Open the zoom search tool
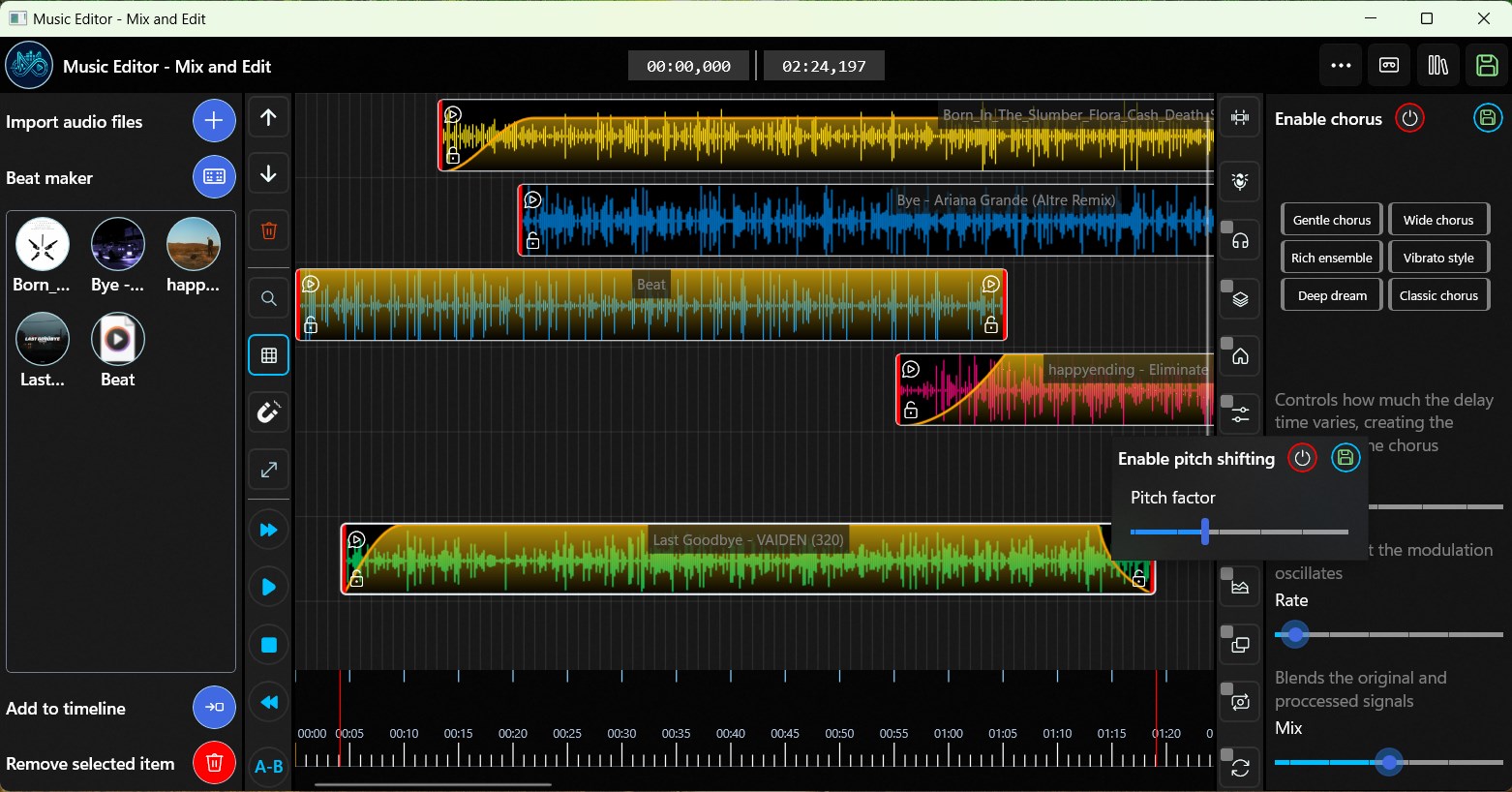This screenshot has width=1512, height=792. point(268,298)
